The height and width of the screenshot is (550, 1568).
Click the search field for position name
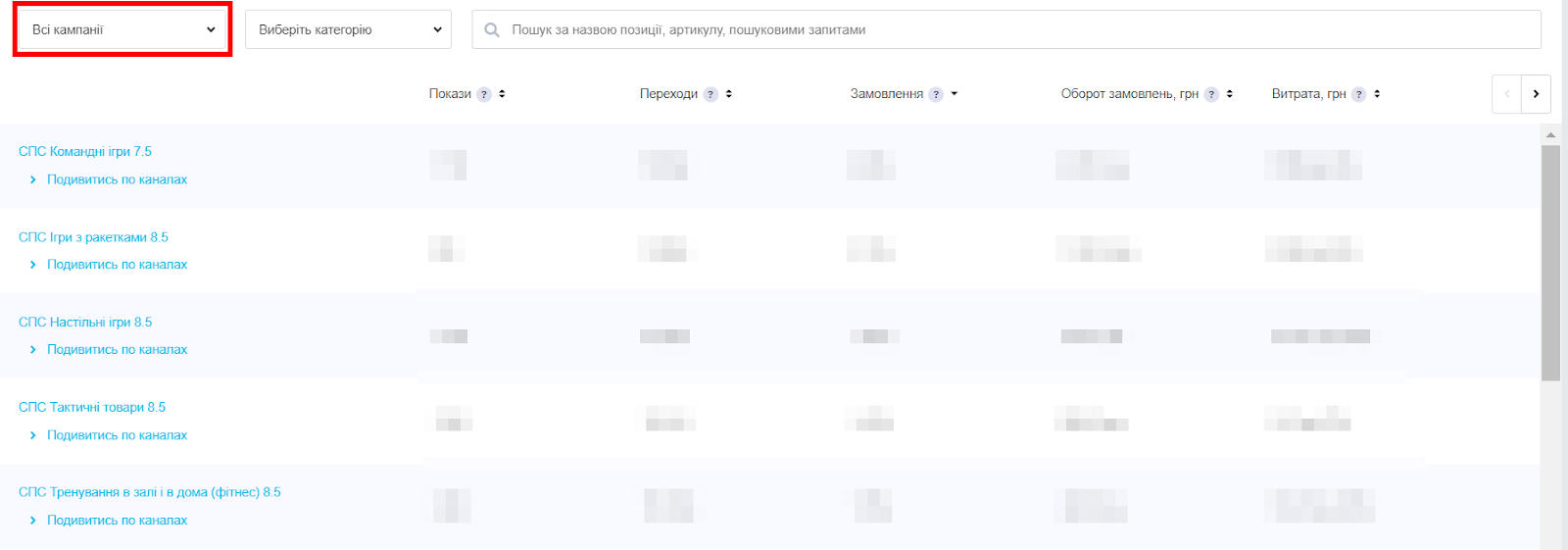1006,29
